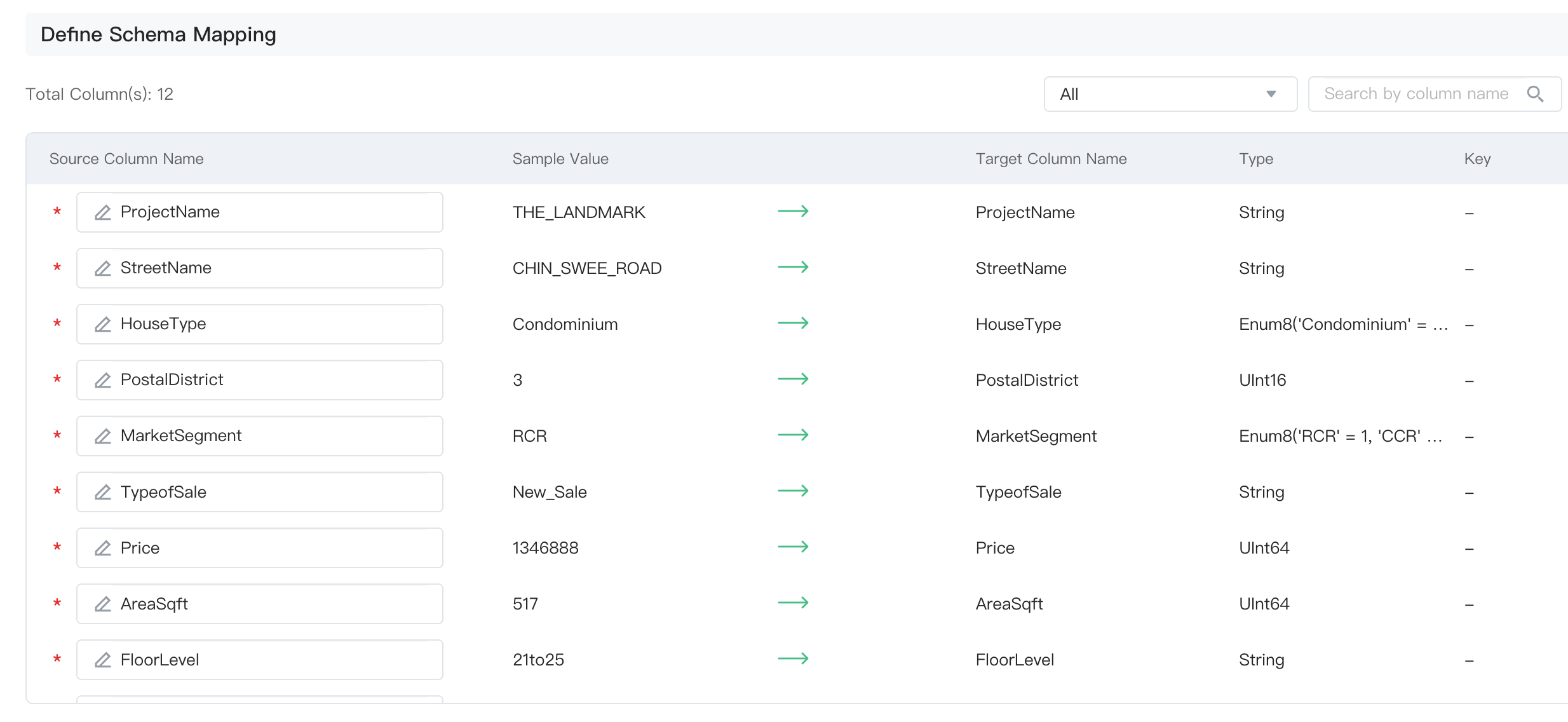Focus the Search by column name field

(1416, 94)
